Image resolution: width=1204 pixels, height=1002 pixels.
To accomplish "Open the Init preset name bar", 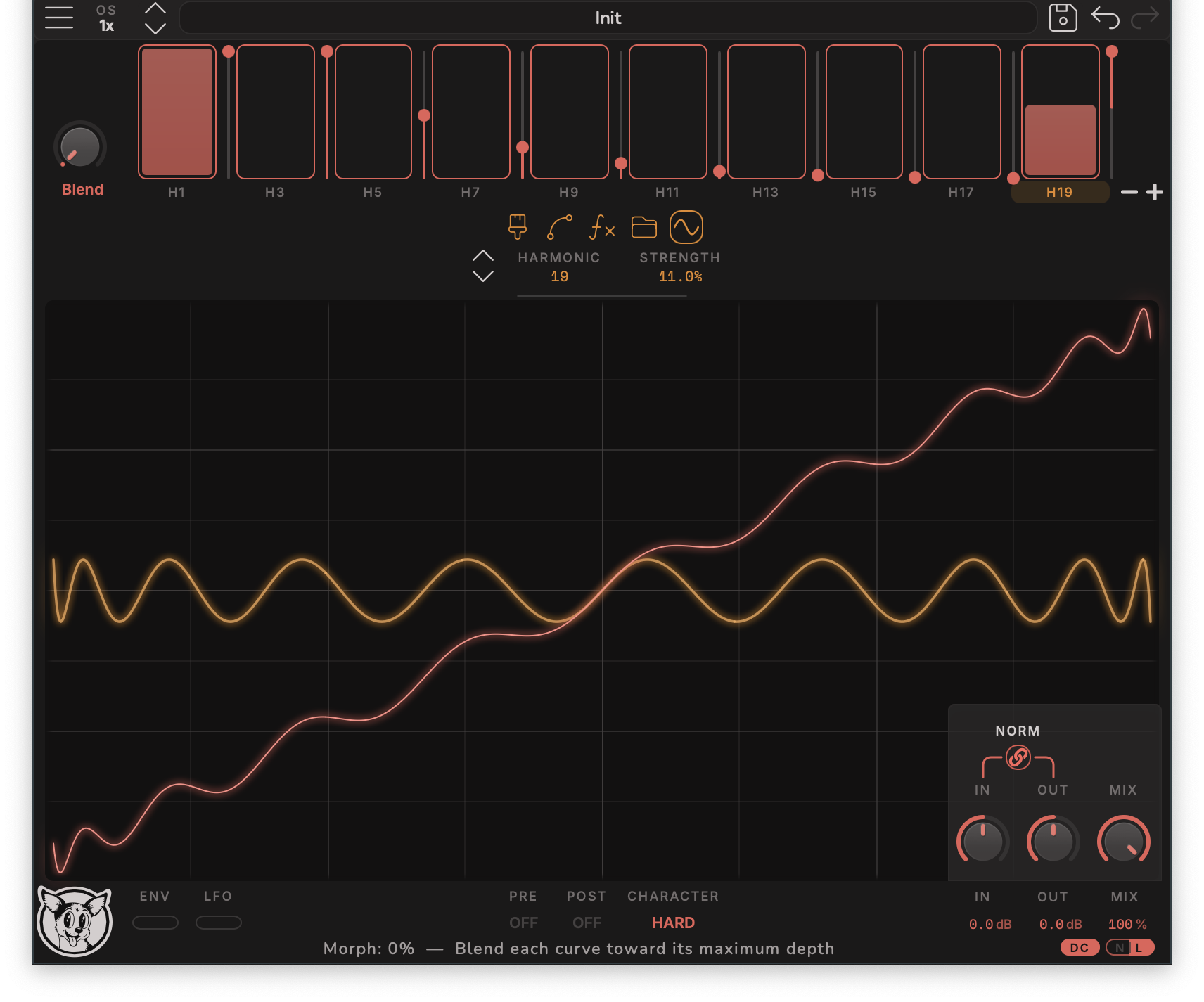I will coord(608,18).
